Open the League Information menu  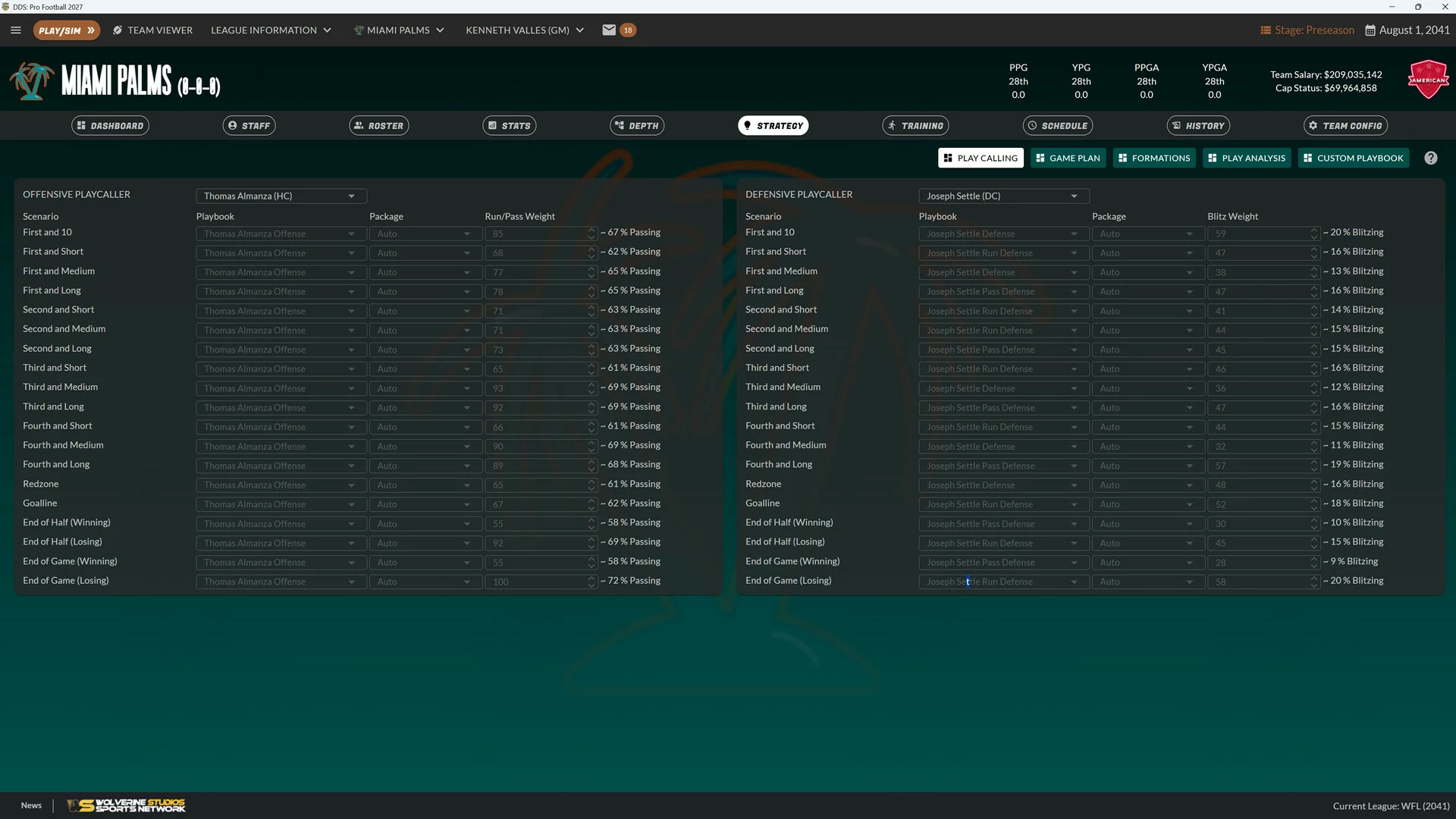(271, 30)
